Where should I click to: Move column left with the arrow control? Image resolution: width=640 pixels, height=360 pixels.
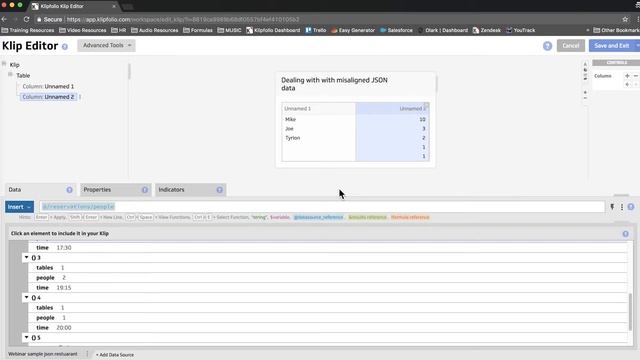[x=627, y=84]
